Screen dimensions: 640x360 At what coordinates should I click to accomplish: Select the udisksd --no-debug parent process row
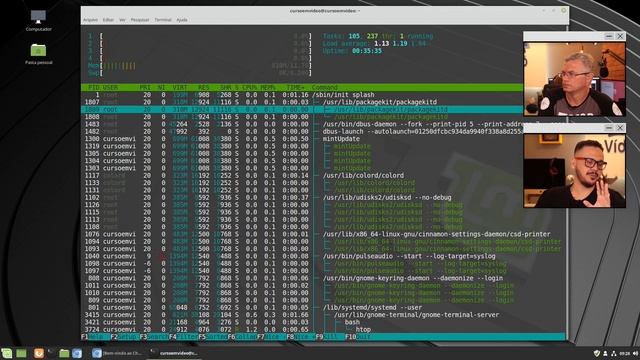(302, 198)
